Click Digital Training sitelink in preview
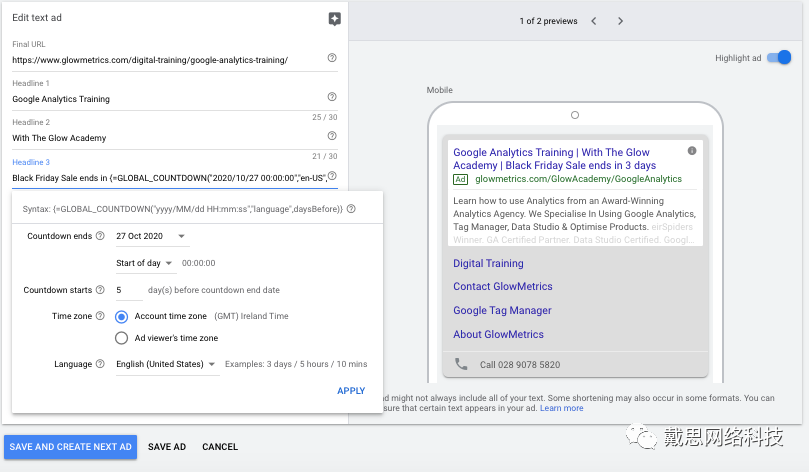809x472 pixels. 488,263
